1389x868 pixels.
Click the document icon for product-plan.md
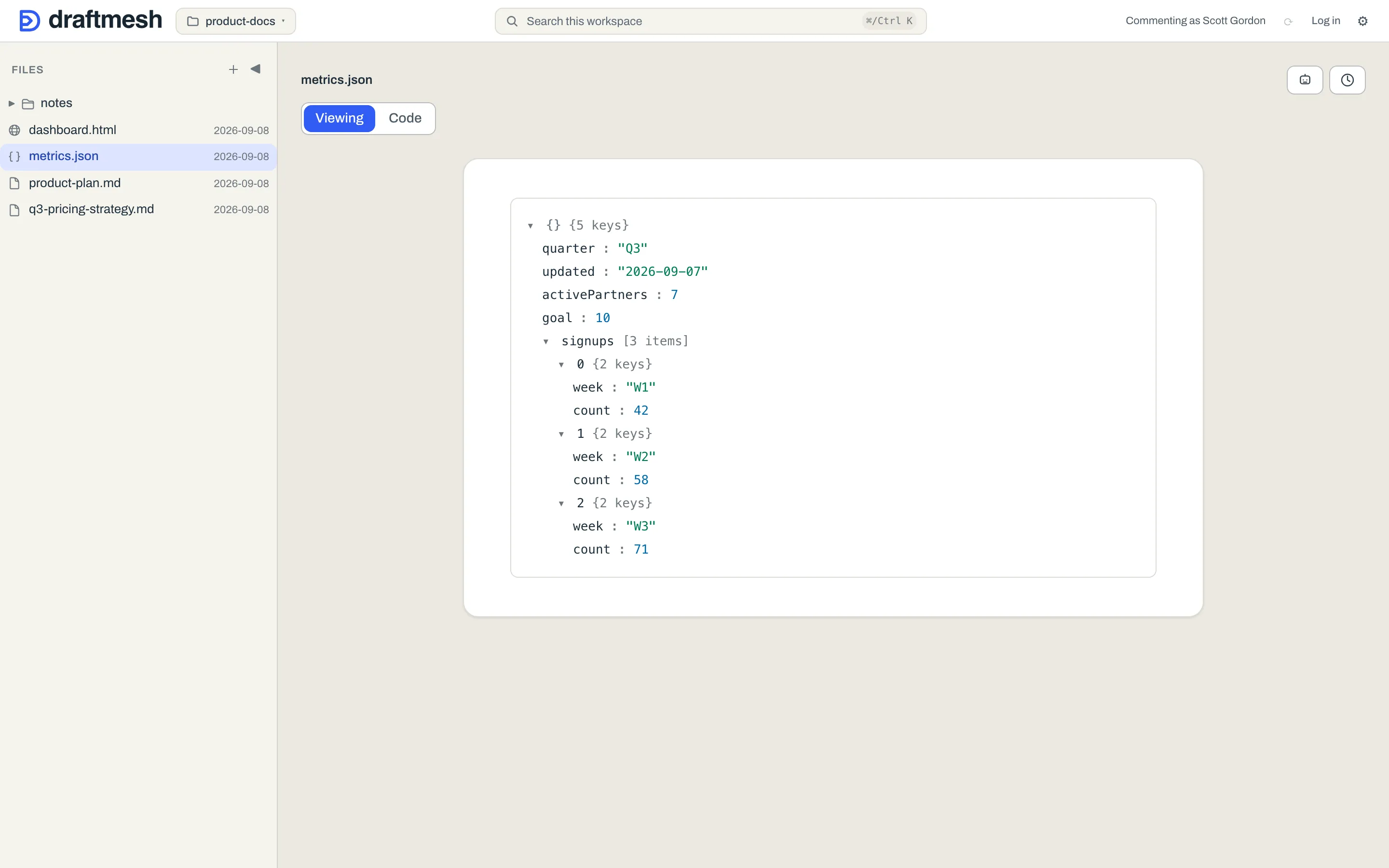[14, 183]
